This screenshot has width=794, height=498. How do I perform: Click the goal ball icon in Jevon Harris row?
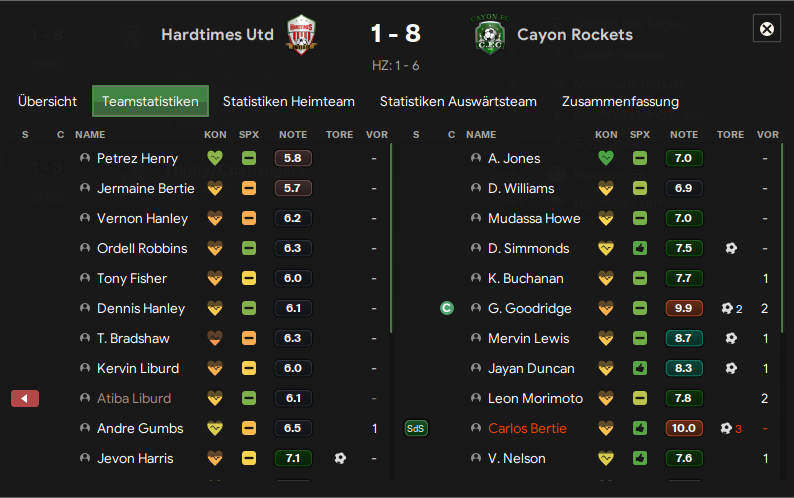tap(340, 458)
